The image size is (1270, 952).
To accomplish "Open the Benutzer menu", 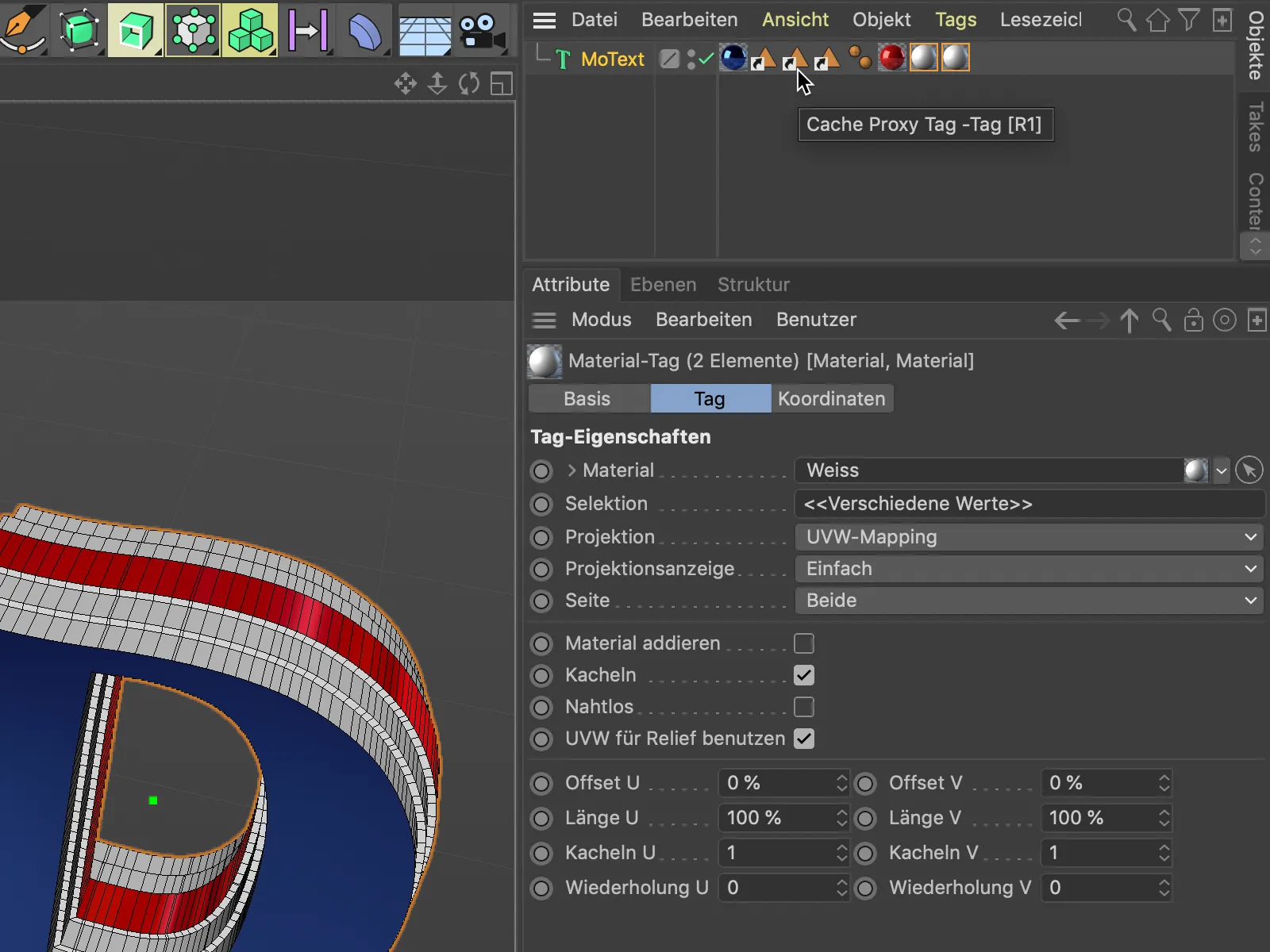I will (816, 320).
